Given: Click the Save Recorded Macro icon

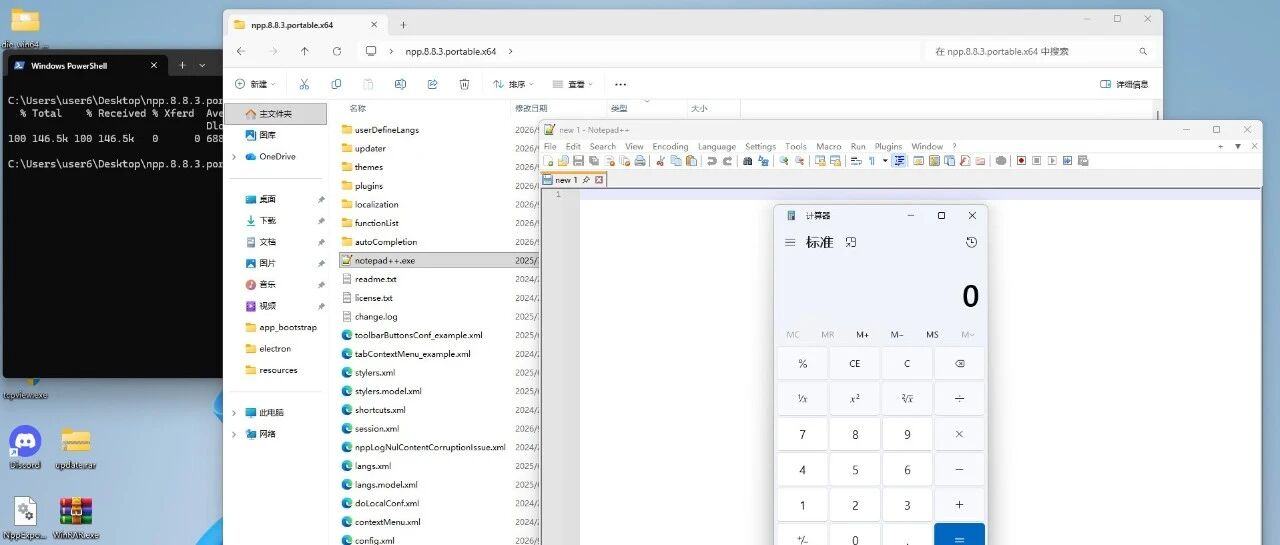Looking at the screenshot, I should 1082,160.
